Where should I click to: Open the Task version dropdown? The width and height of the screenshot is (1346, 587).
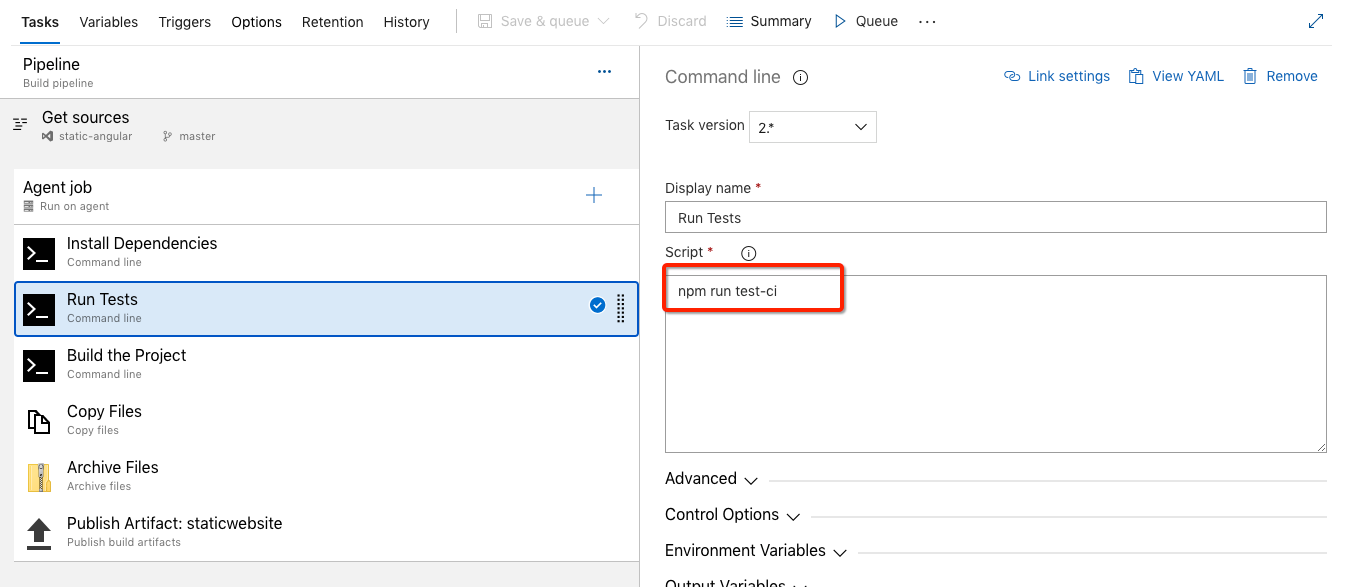(x=812, y=127)
